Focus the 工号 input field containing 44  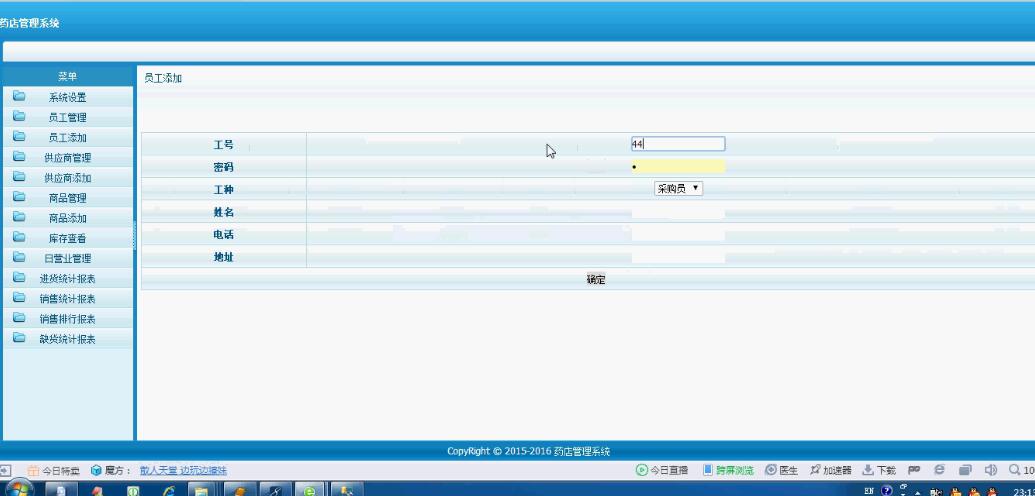click(x=678, y=144)
